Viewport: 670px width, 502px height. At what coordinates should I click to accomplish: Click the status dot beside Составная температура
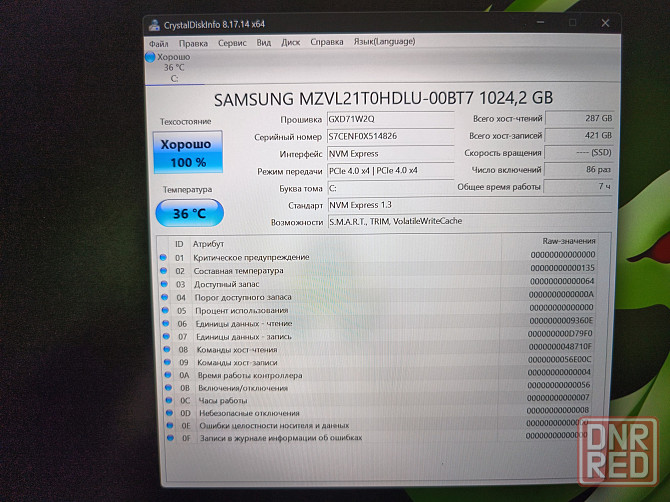tap(163, 270)
